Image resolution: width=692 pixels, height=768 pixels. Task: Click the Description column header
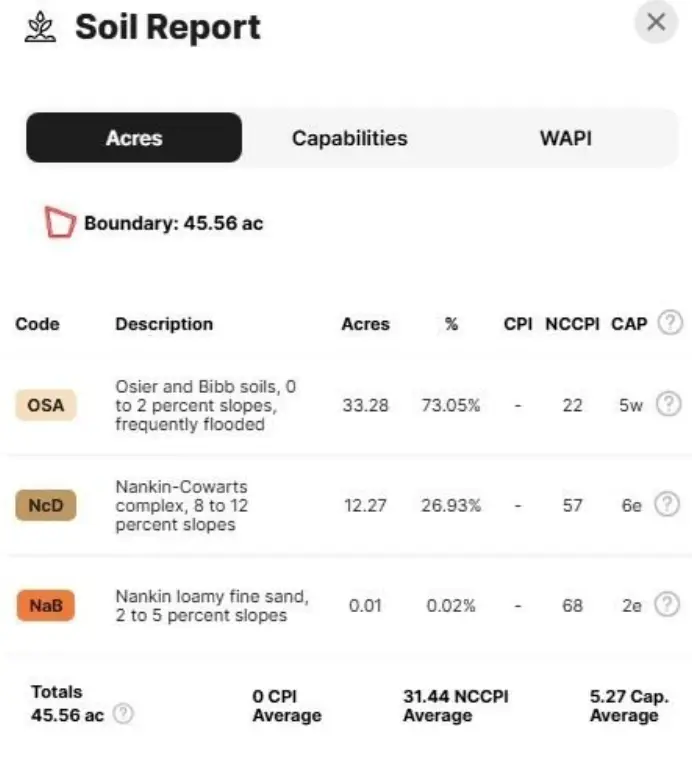pyautogui.click(x=164, y=324)
